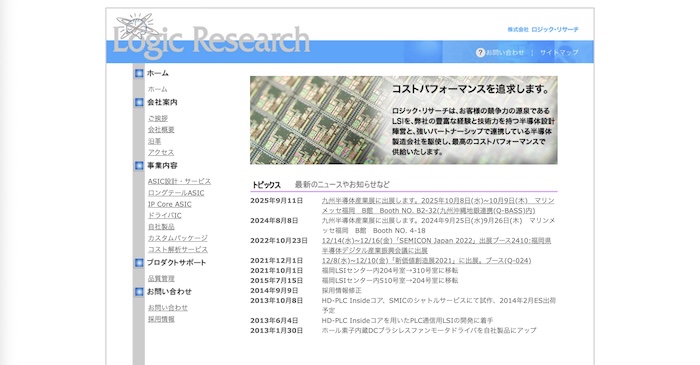The height and width of the screenshot is (365, 700).
Task: Click the 2024 九州半導体産業展 news text
Action: click(438, 226)
